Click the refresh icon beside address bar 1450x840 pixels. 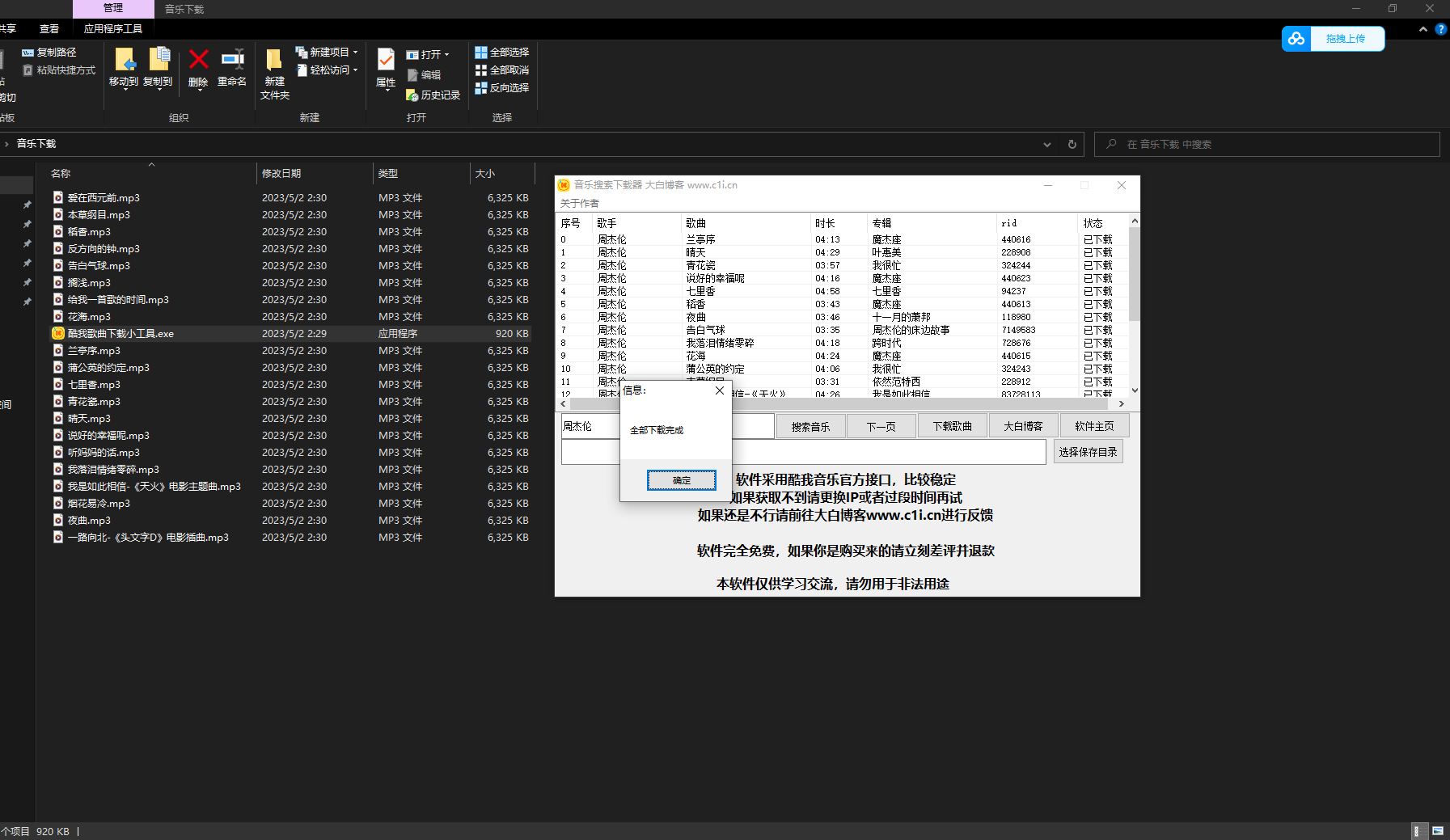point(1072,145)
